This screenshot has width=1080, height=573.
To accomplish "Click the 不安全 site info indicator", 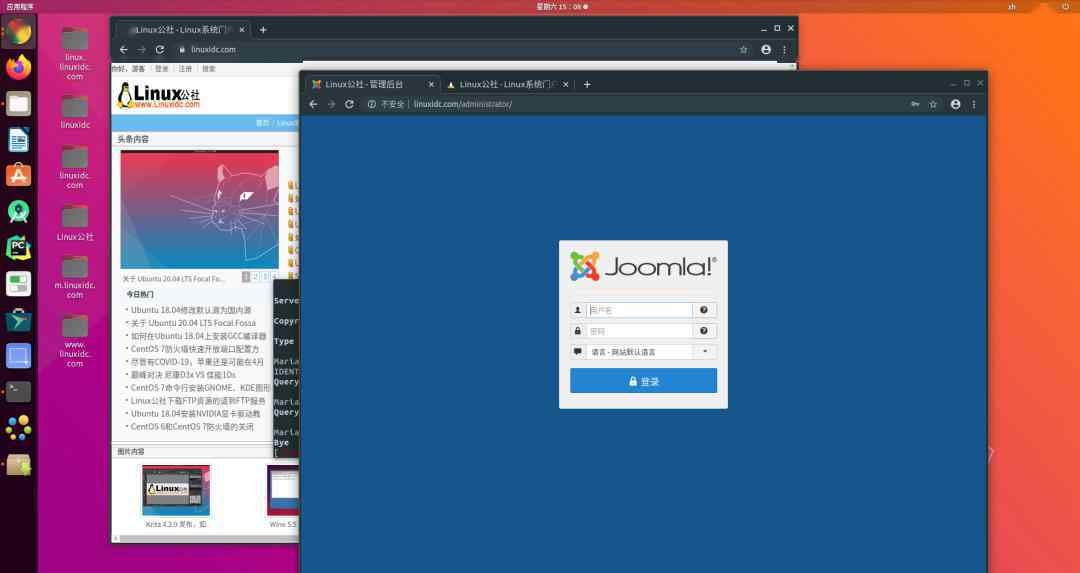I will 386,104.
